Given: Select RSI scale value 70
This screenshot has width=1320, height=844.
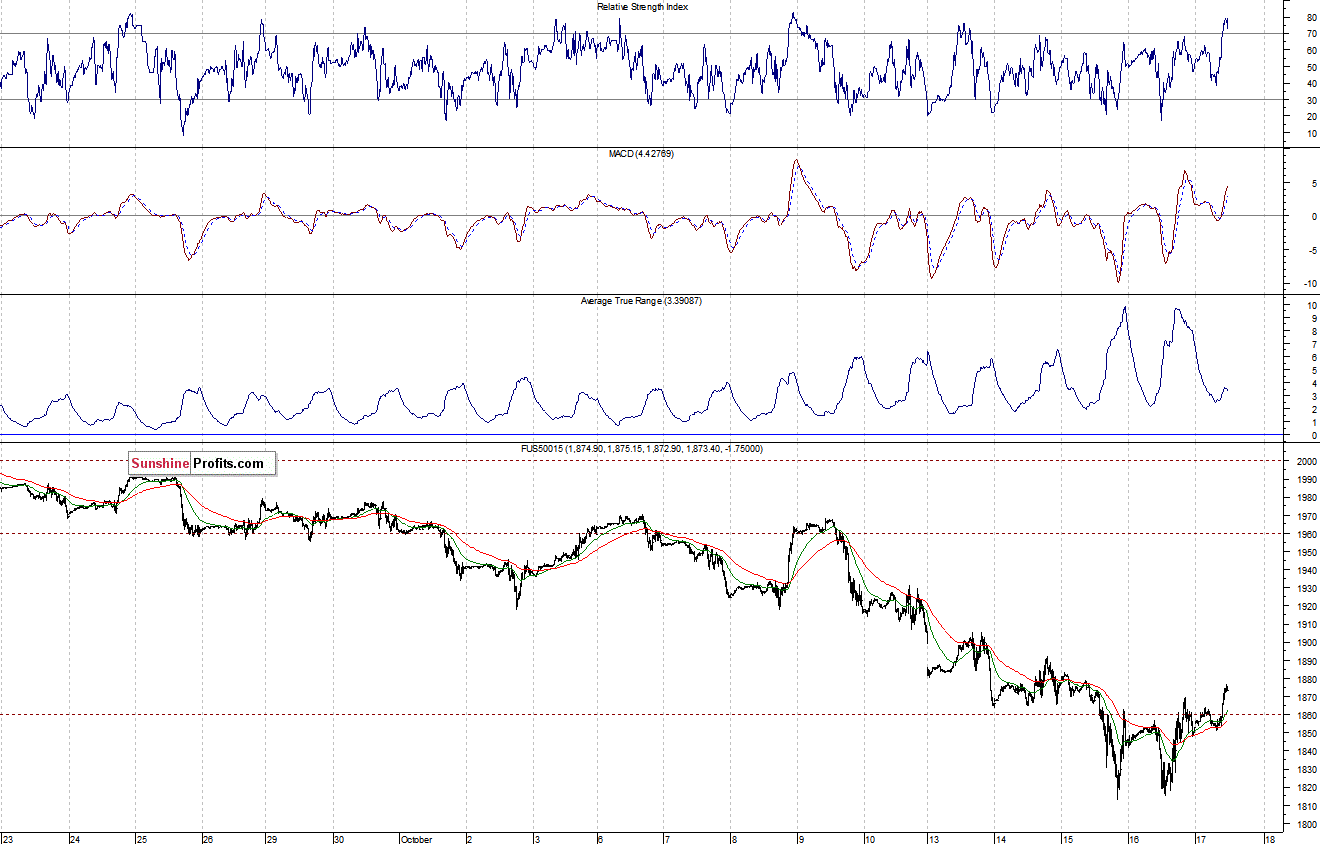Looking at the screenshot, I should click(x=1310, y=34).
